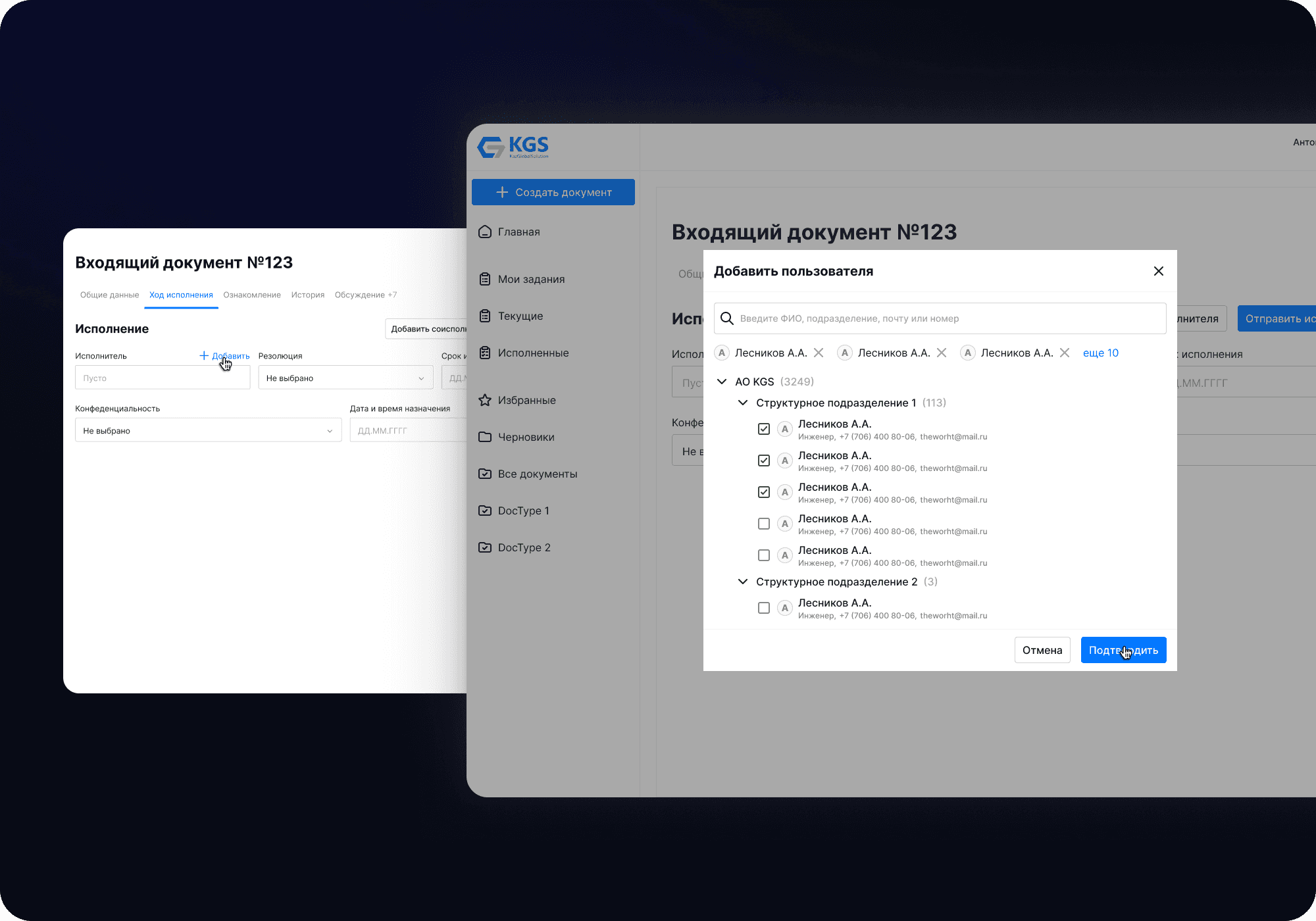Screen dimensions: 1316x921
Task: Check Лесников under Структурное подразделение 2
Action: pos(764,608)
